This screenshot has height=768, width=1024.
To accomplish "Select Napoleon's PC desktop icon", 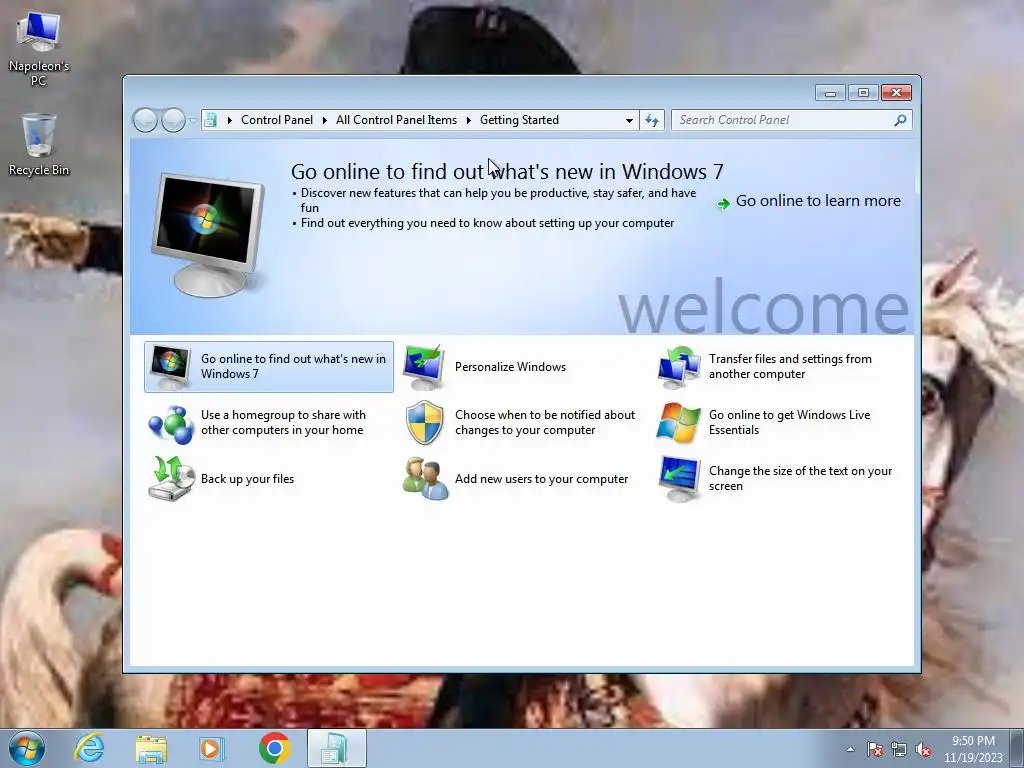I will (x=39, y=49).
